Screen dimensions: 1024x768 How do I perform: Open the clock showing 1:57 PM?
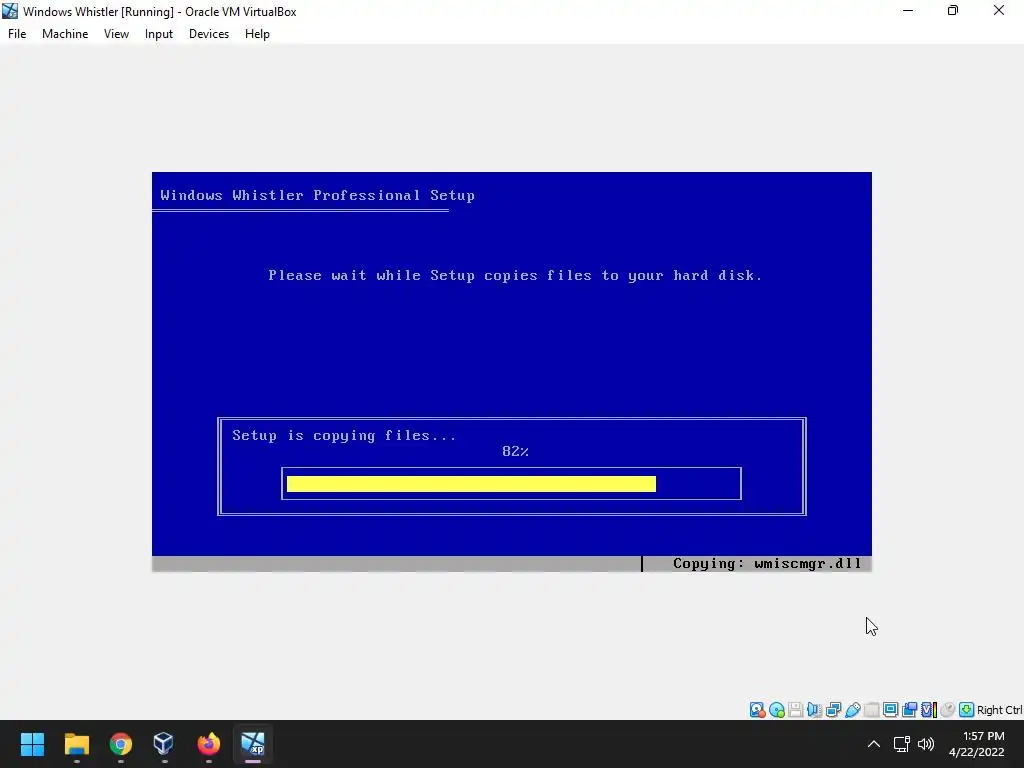[x=978, y=744]
